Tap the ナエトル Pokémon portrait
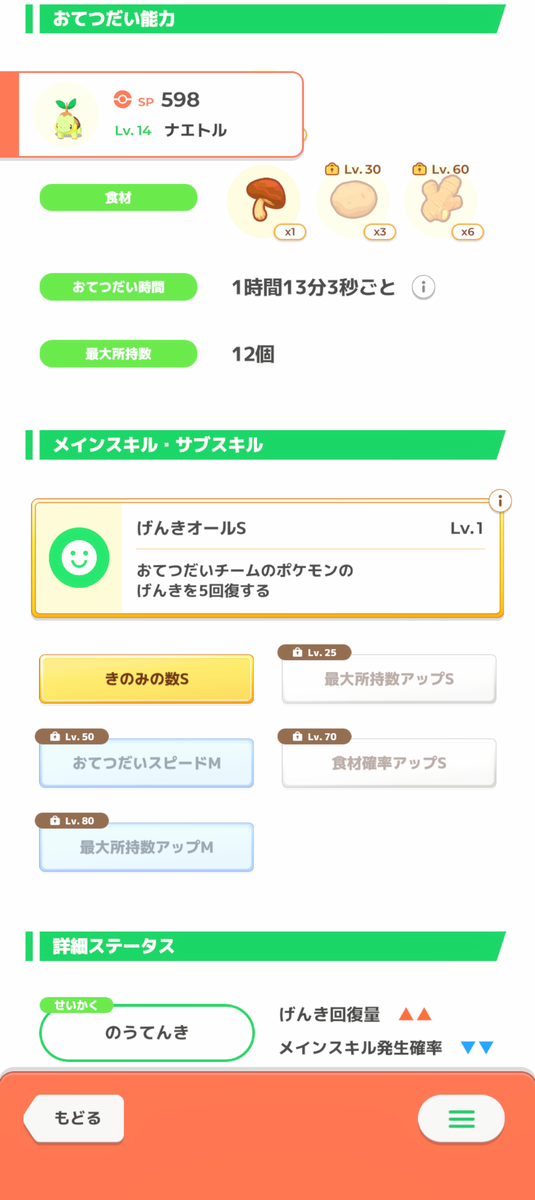Image resolution: width=535 pixels, height=1200 pixels. click(x=67, y=115)
